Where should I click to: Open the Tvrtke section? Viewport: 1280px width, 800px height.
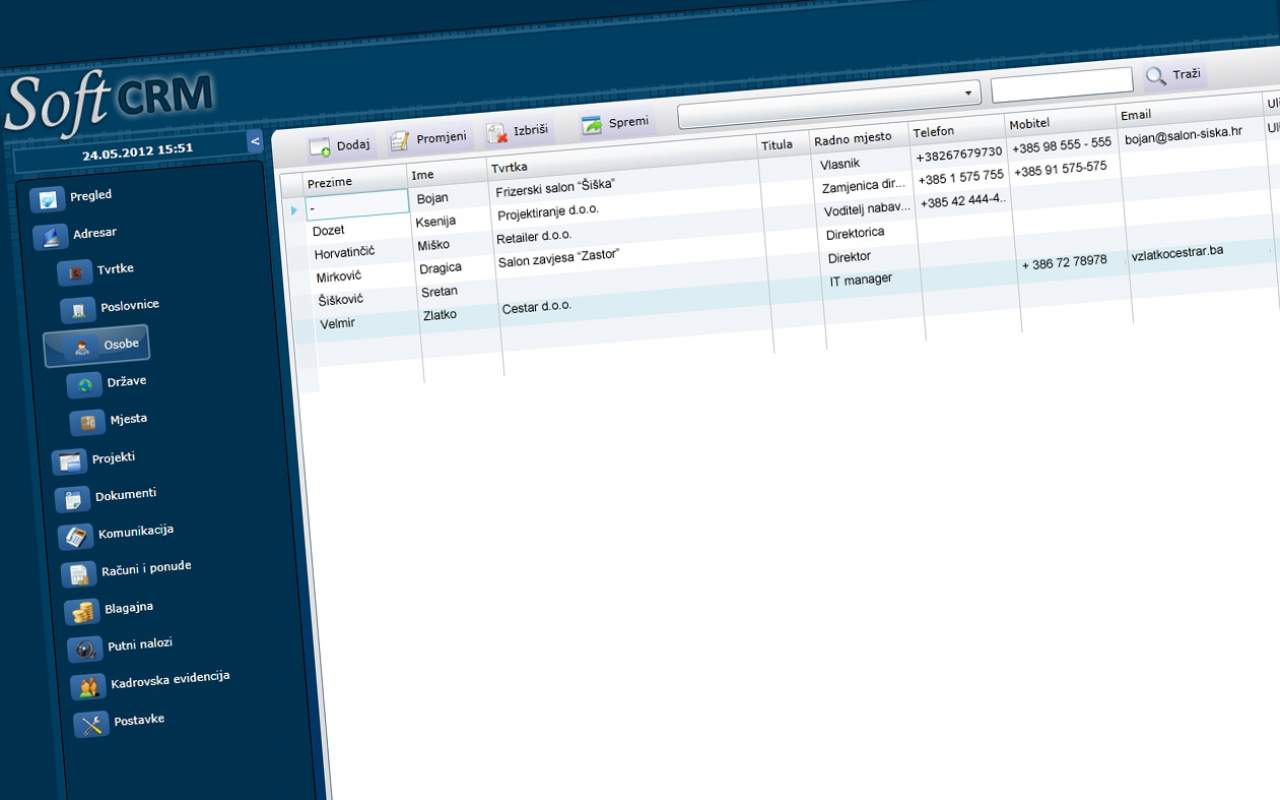pyautogui.click(x=116, y=269)
